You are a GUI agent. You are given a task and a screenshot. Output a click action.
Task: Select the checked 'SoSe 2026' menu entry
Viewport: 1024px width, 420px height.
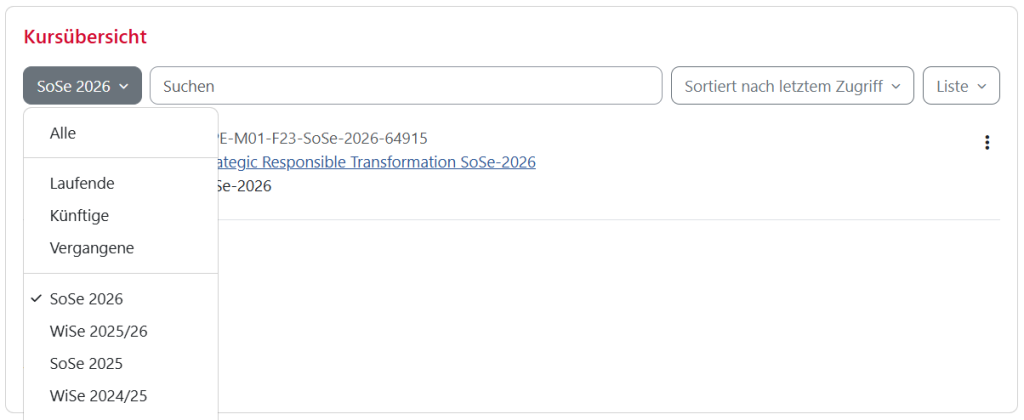coord(86,299)
